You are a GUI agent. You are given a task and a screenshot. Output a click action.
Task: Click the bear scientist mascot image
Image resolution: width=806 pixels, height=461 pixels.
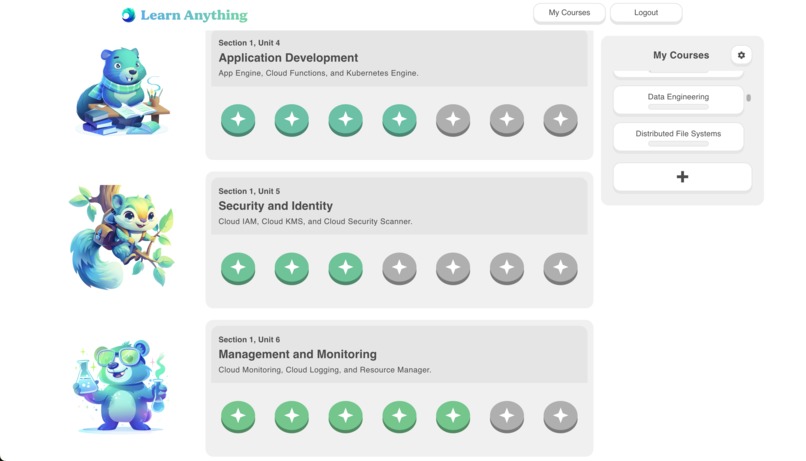coord(120,385)
